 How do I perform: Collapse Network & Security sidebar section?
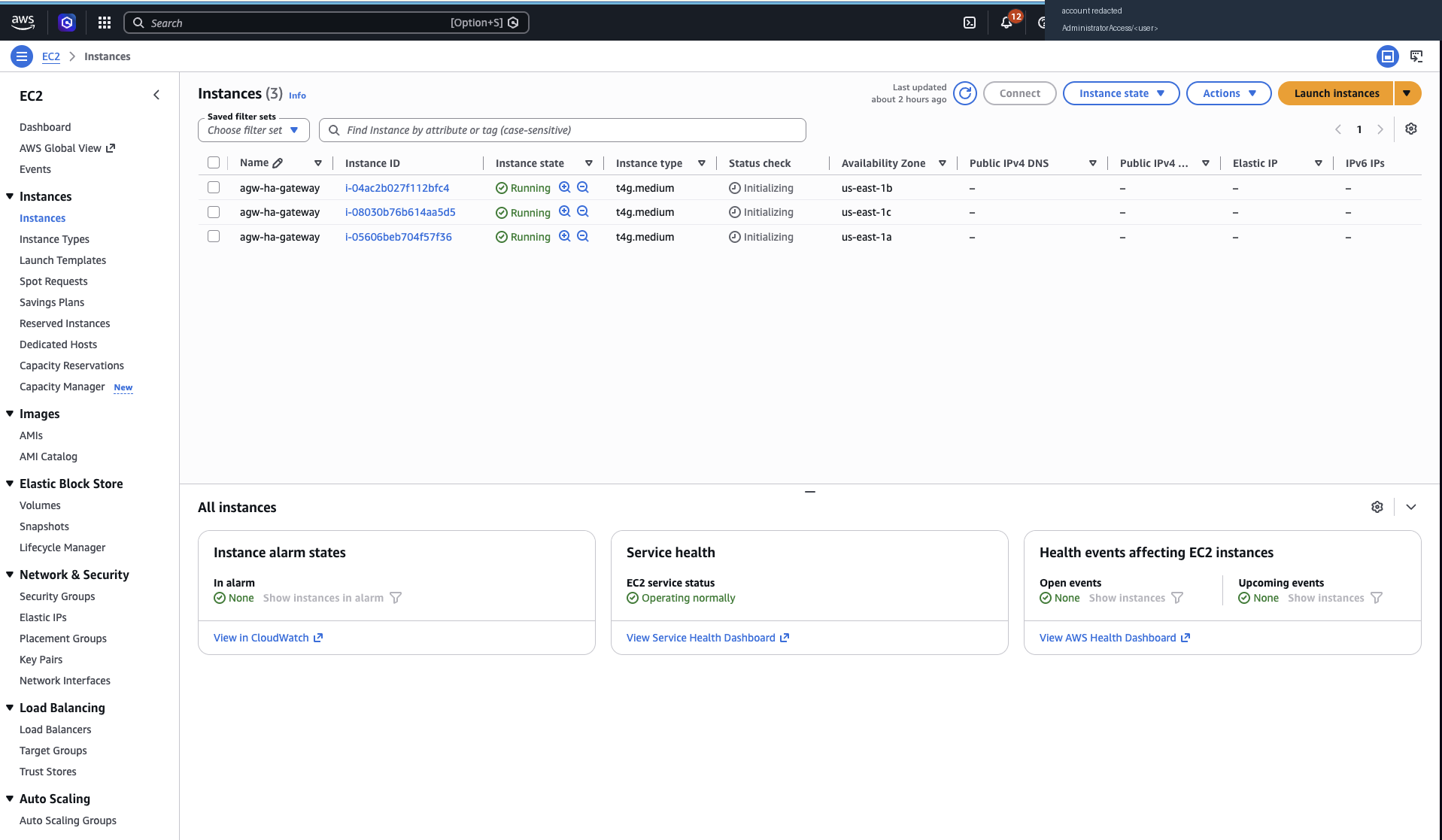10,575
